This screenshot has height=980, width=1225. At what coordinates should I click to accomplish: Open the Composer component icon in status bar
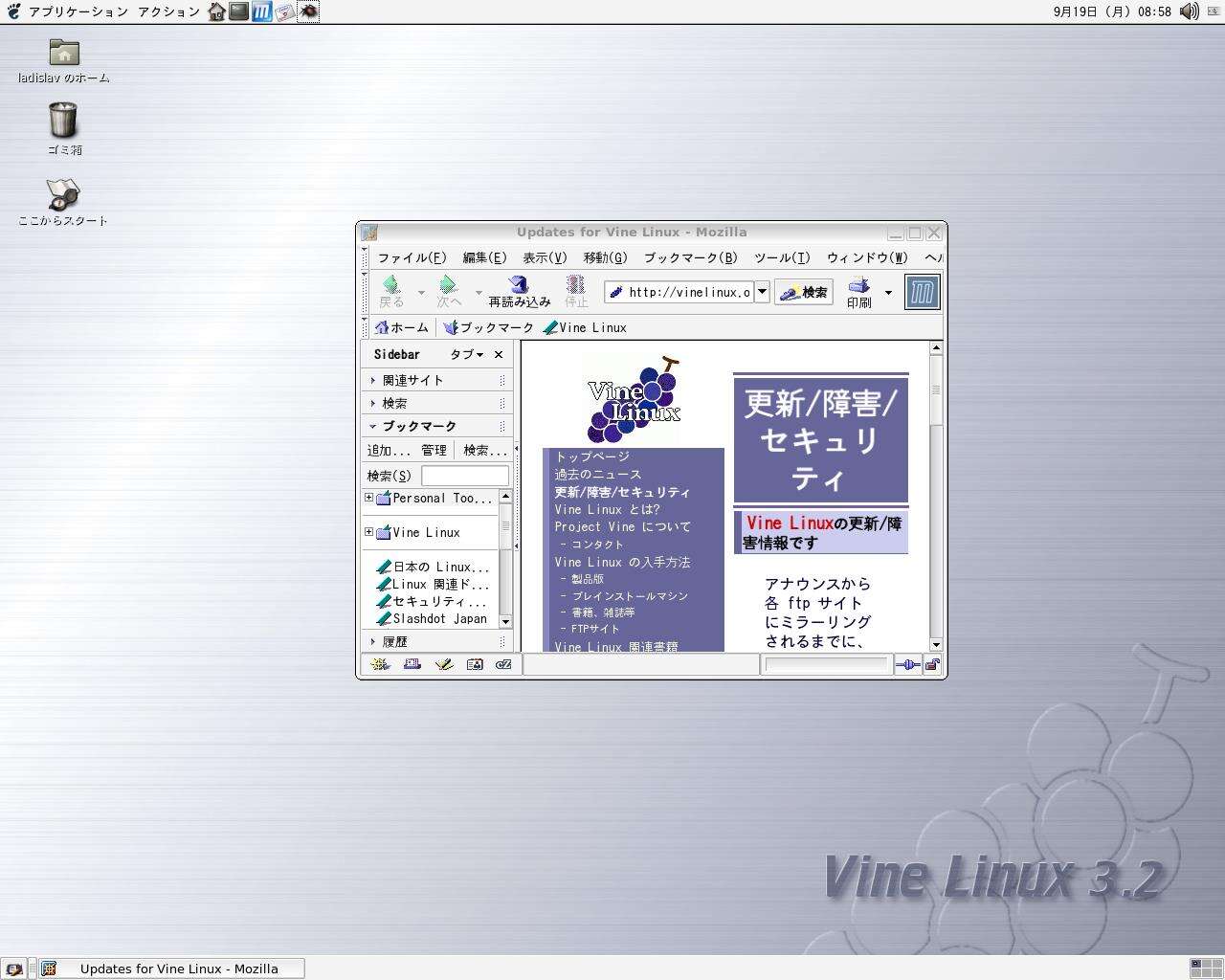coord(443,664)
